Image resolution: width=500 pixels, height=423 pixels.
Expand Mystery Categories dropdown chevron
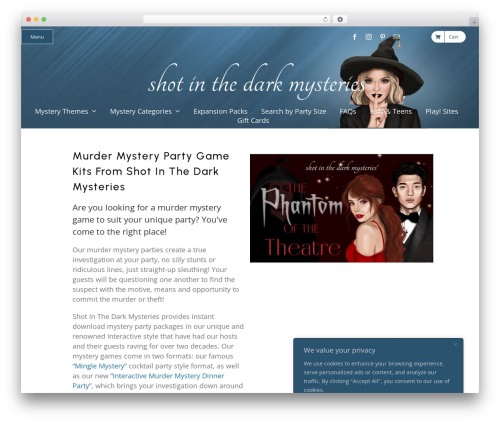point(178,111)
